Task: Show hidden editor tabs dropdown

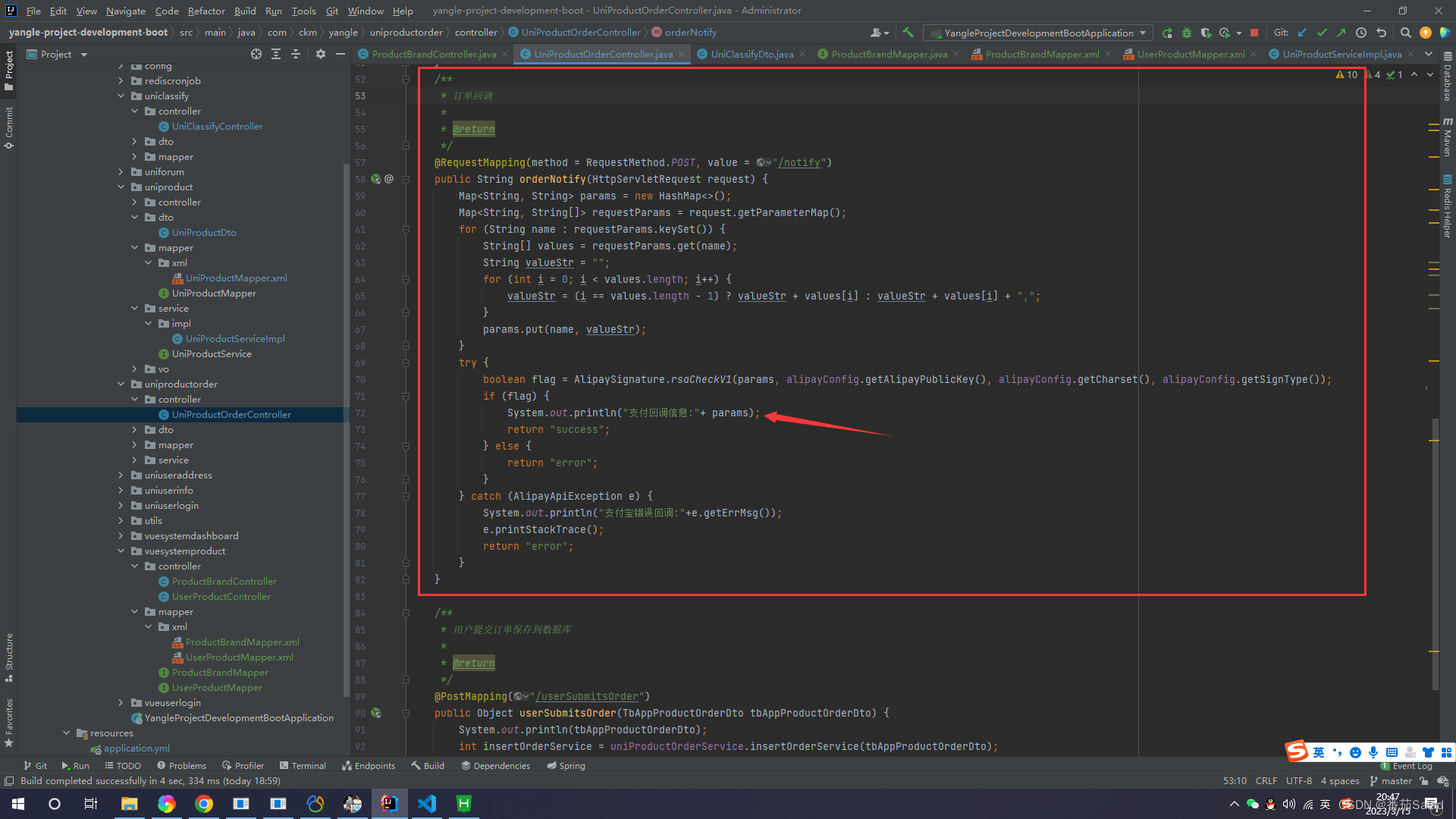Action: 1429,54
